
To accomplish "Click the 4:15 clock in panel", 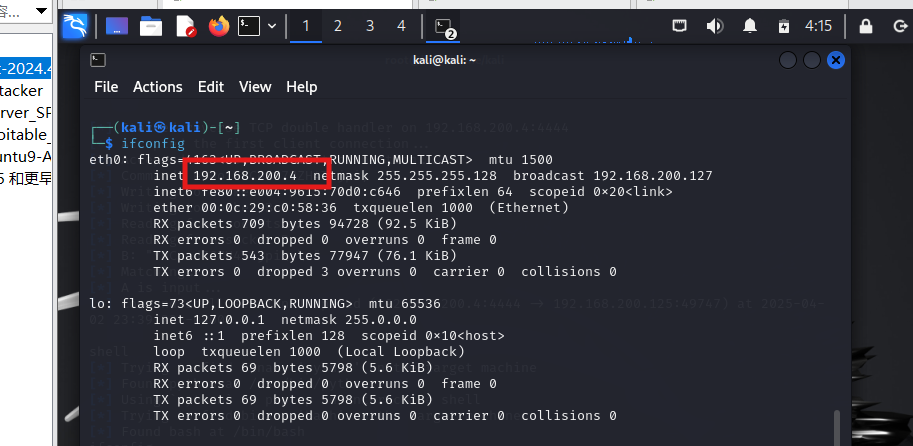I will click(818, 26).
